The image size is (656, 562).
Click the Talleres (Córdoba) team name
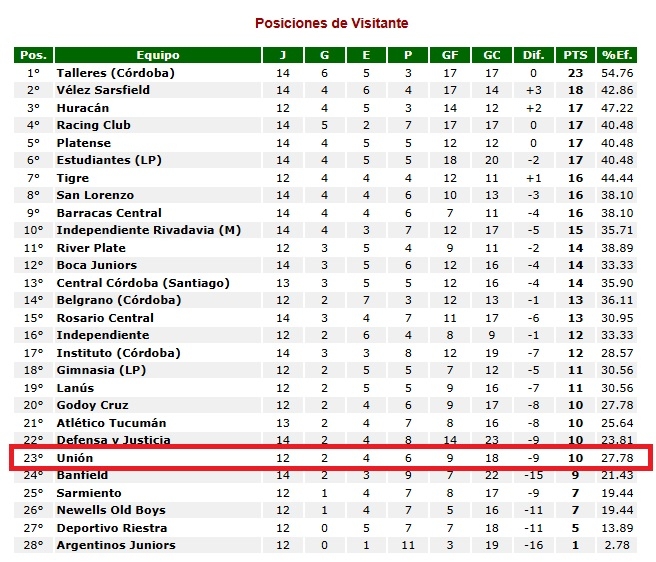[x=115, y=73]
